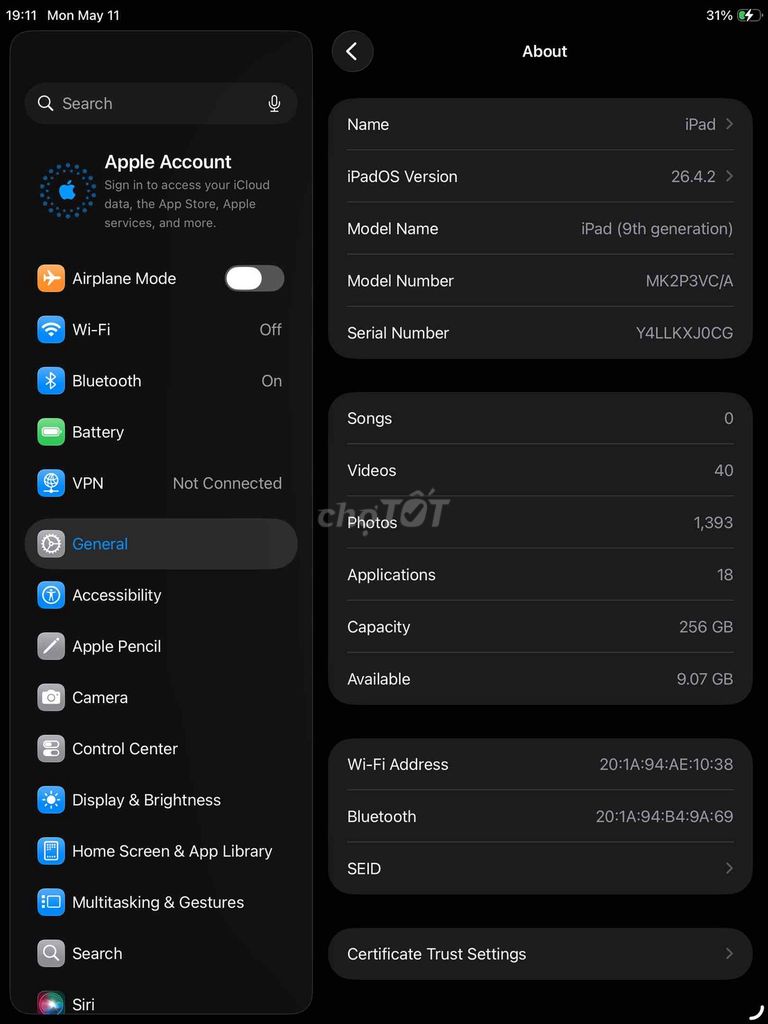Tap the About page title
This screenshot has height=1024, width=768.
coord(545,52)
